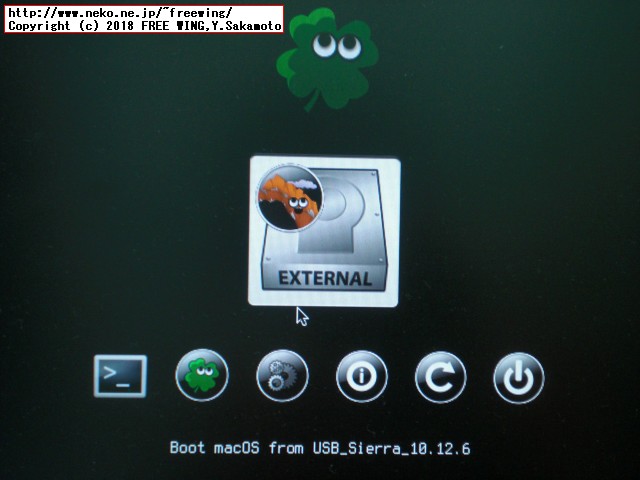Select the EXTERNAL drive boot entry
The height and width of the screenshot is (480, 640).
(324, 232)
